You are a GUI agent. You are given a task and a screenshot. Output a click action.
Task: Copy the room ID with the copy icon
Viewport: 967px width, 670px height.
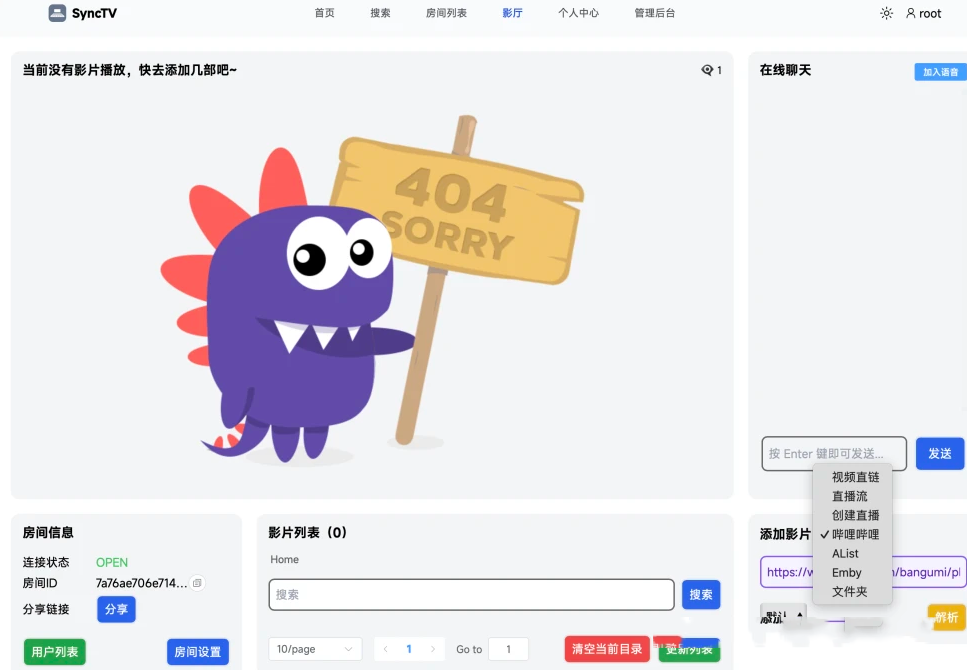[197, 582]
